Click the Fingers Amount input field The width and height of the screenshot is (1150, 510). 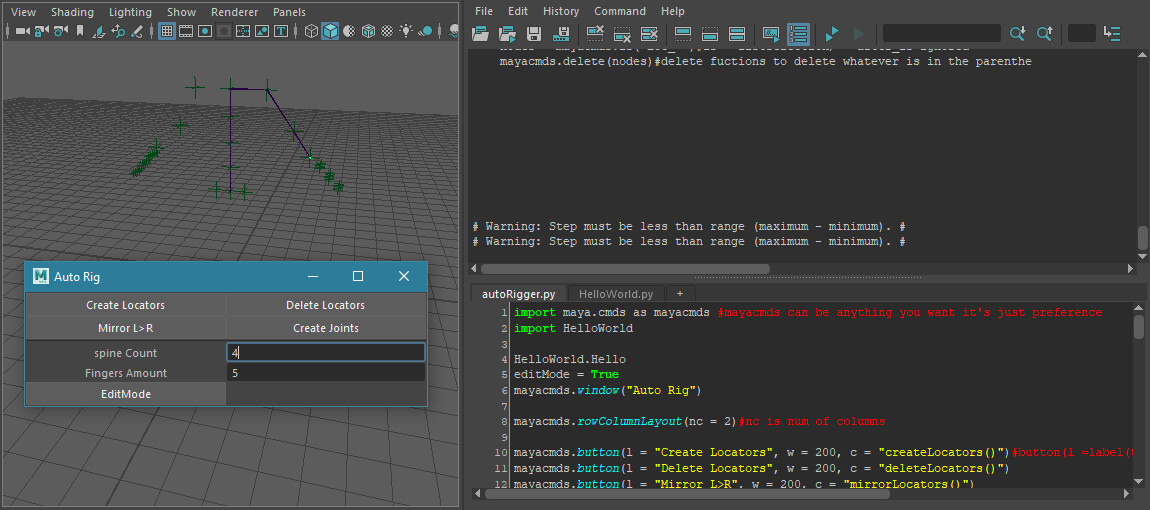coord(325,373)
